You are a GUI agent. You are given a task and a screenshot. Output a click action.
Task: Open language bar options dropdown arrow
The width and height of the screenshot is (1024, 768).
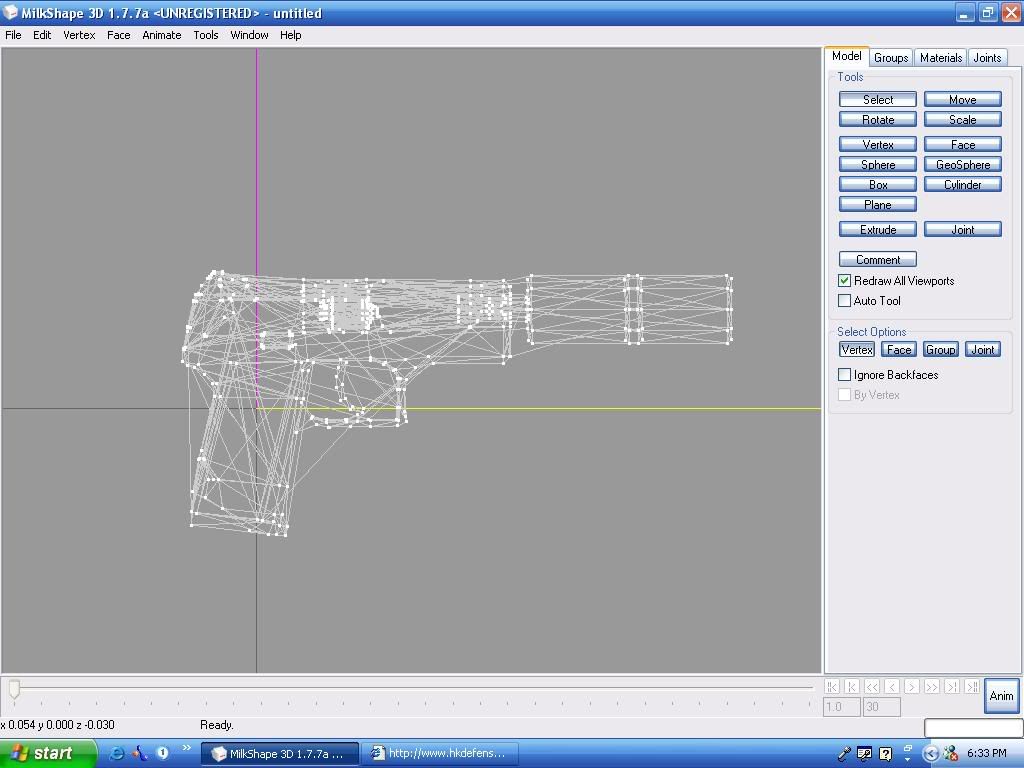908,760
